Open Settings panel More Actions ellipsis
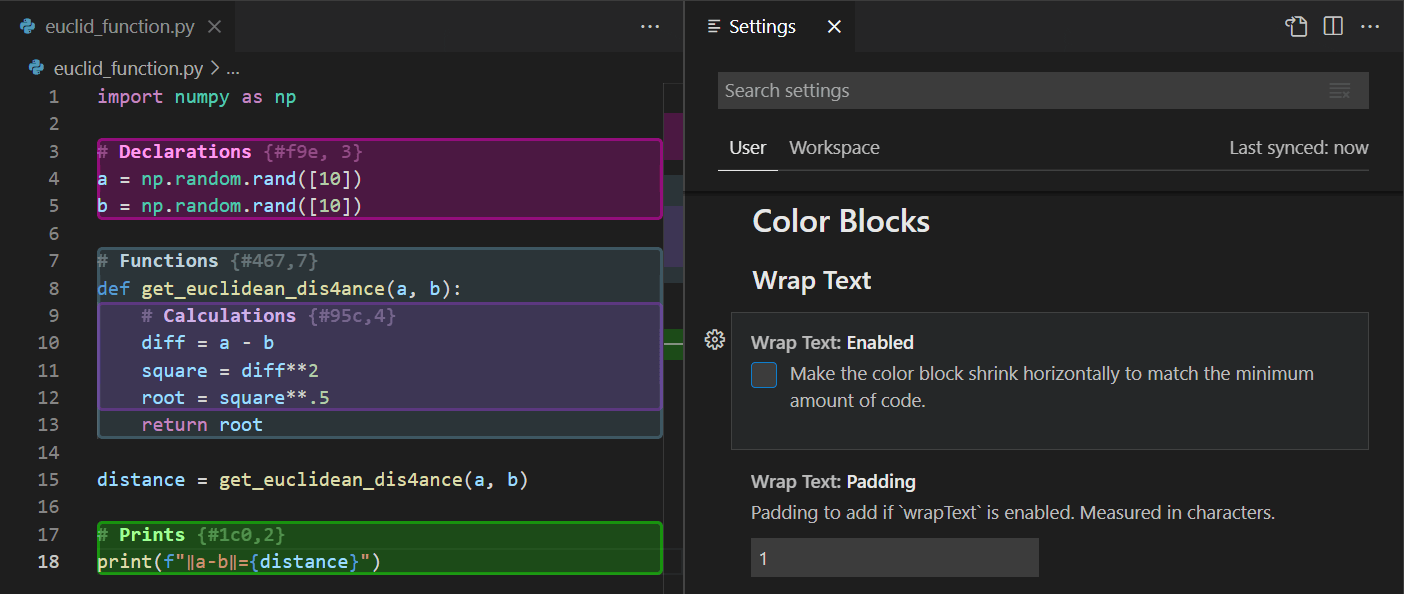 1370,27
